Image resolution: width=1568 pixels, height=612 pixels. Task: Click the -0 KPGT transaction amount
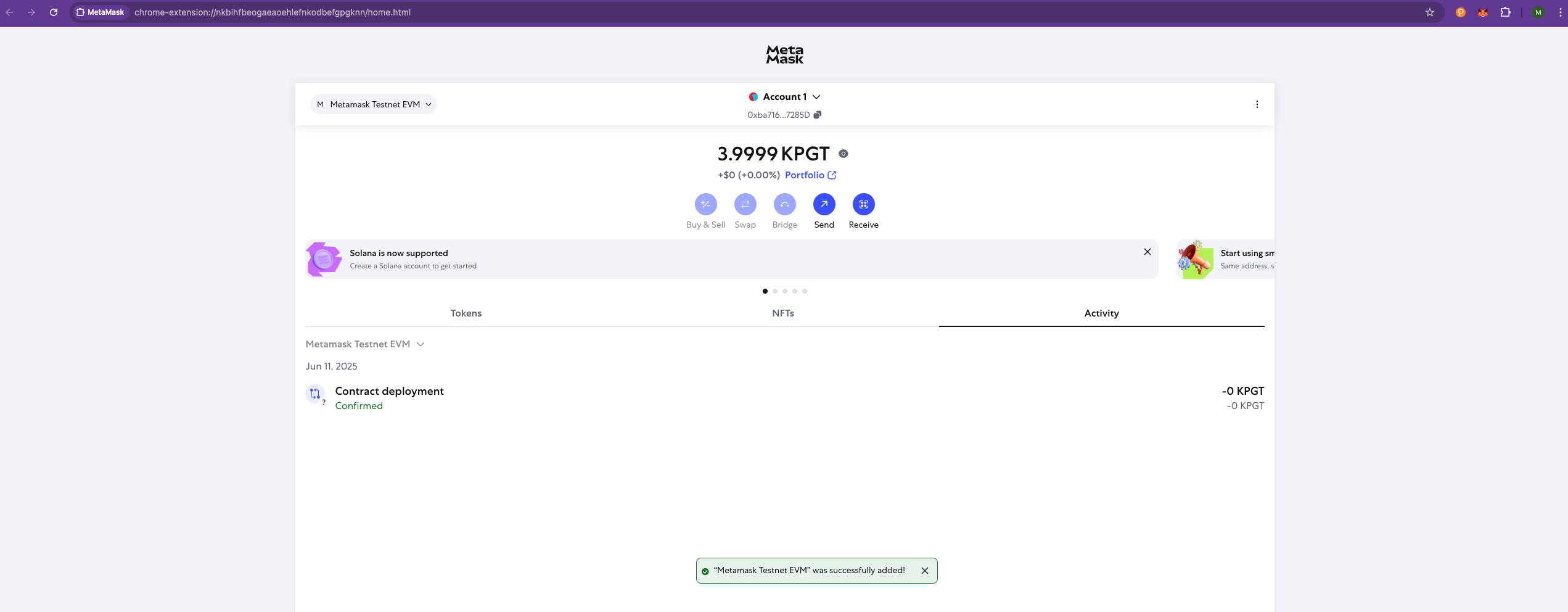click(1242, 391)
